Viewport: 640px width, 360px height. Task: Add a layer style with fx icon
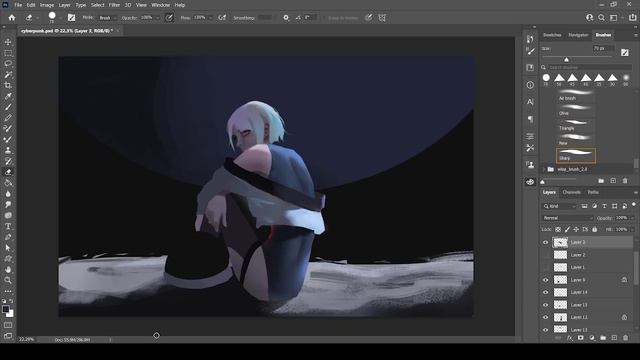[570, 338]
